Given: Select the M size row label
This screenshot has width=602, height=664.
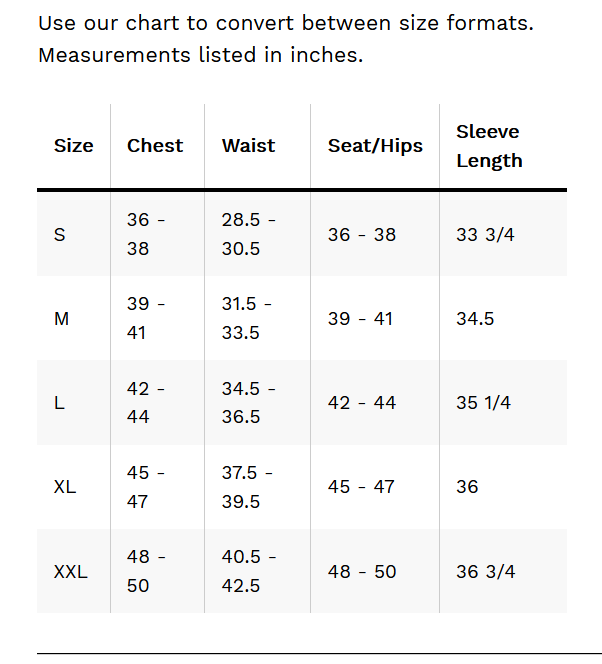Looking at the screenshot, I should (x=62, y=319).
